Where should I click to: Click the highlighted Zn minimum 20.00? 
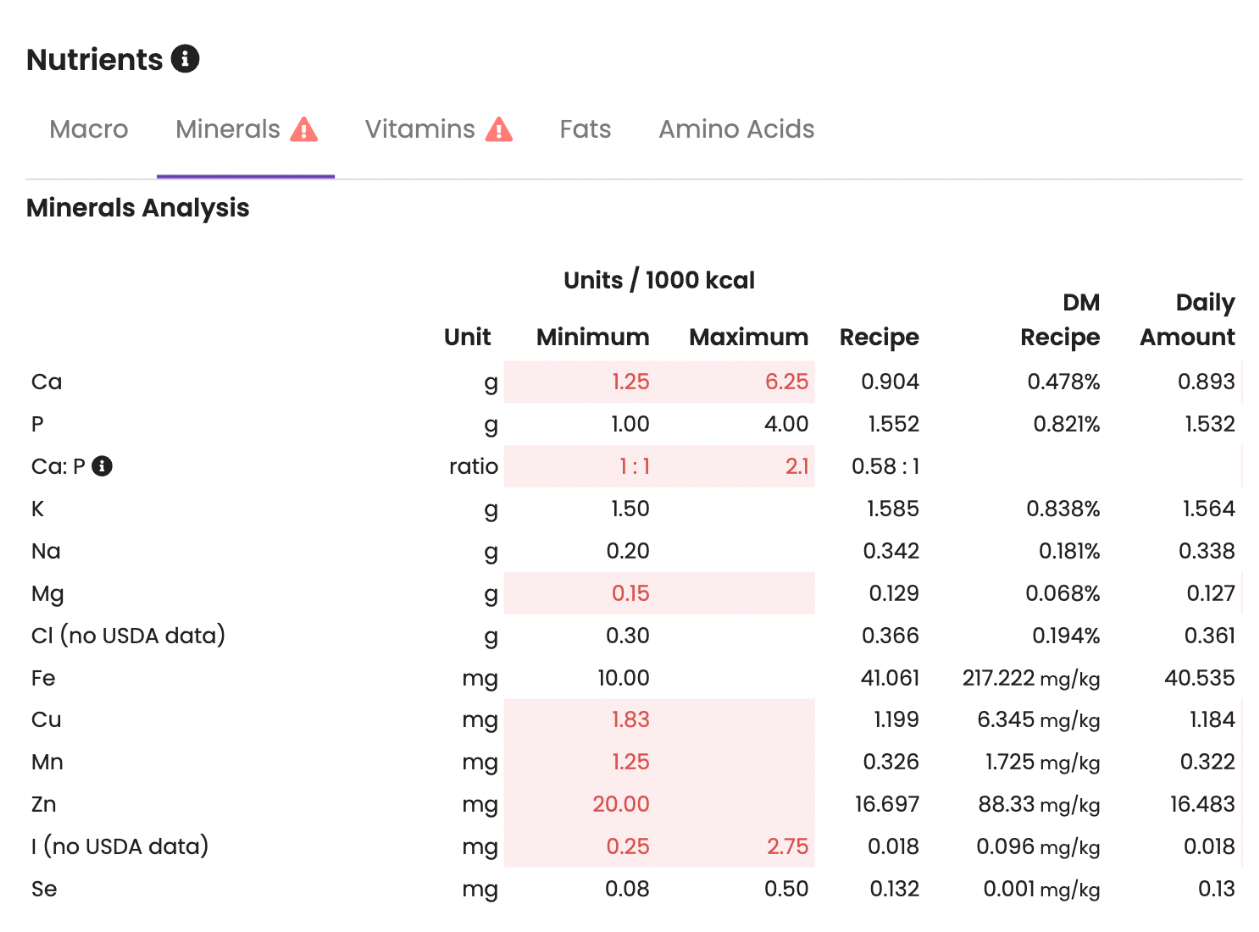click(622, 804)
